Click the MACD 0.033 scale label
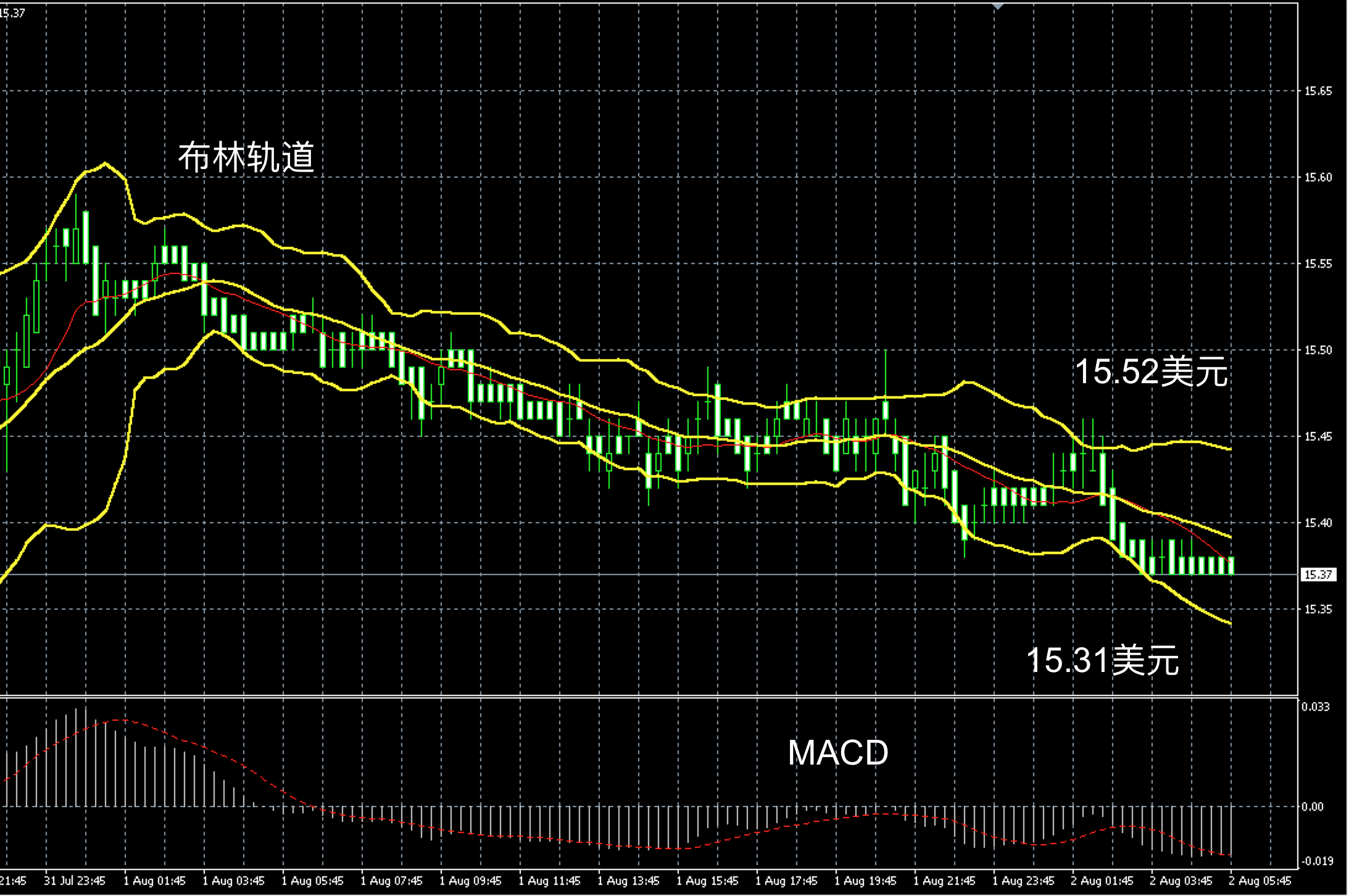The height and width of the screenshot is (896, 1349). pyautogui.click(x=1315, y=707)
